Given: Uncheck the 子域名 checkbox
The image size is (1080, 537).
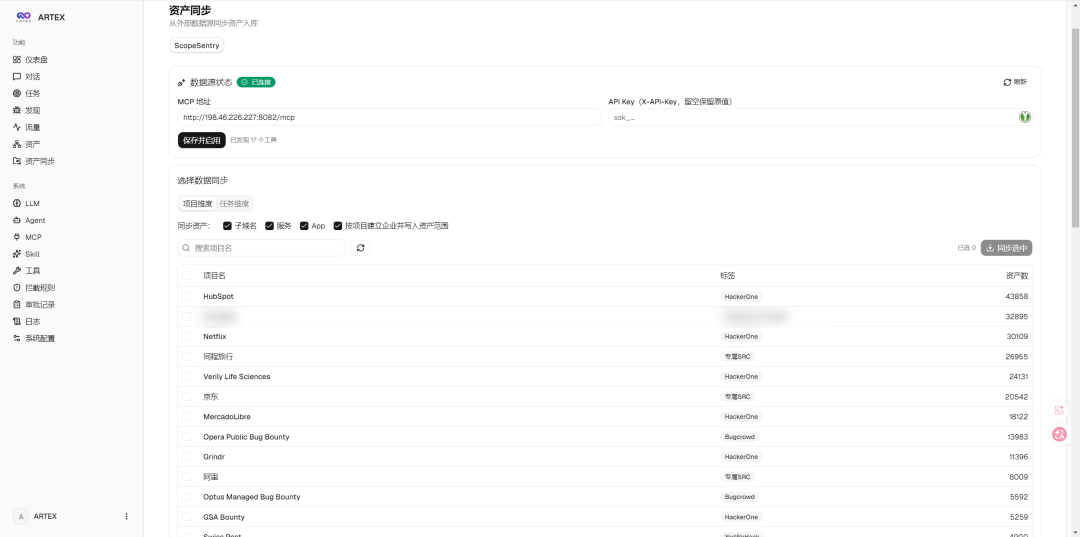Looking at the screenshot, I should pyautogui.click(x=227, y=226).
